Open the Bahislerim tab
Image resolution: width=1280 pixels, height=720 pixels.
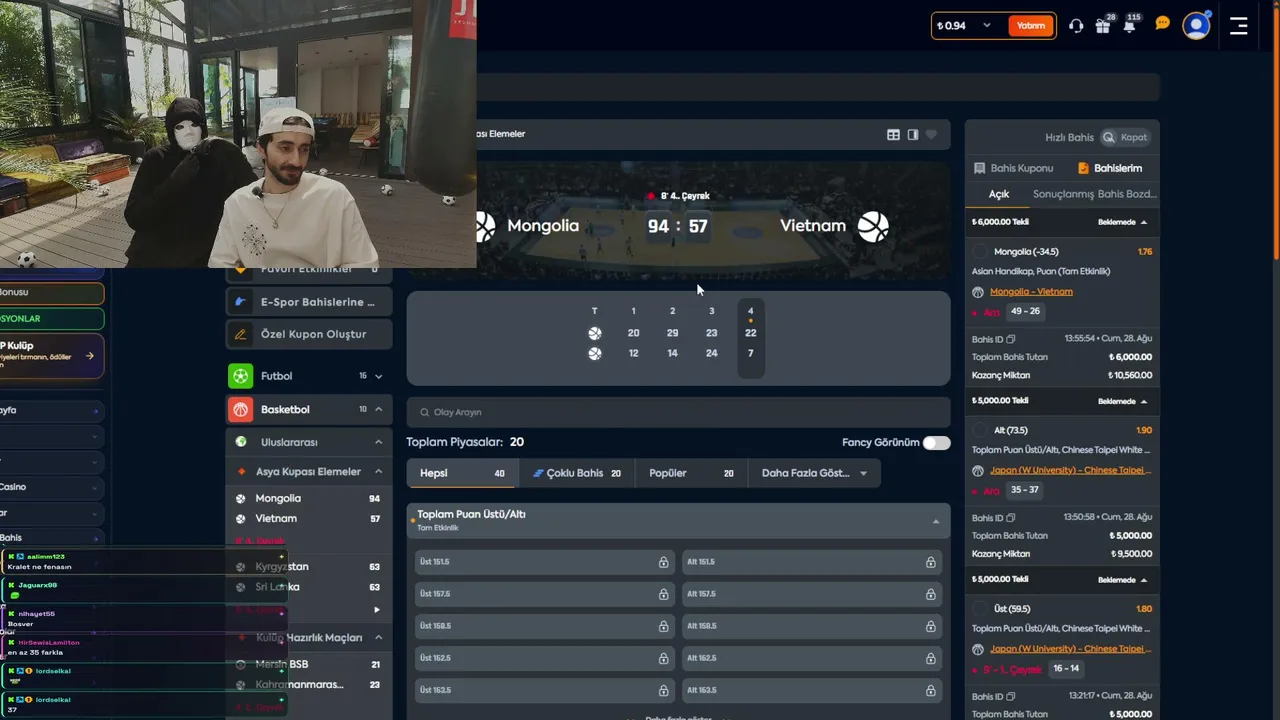pos(1110,168)
